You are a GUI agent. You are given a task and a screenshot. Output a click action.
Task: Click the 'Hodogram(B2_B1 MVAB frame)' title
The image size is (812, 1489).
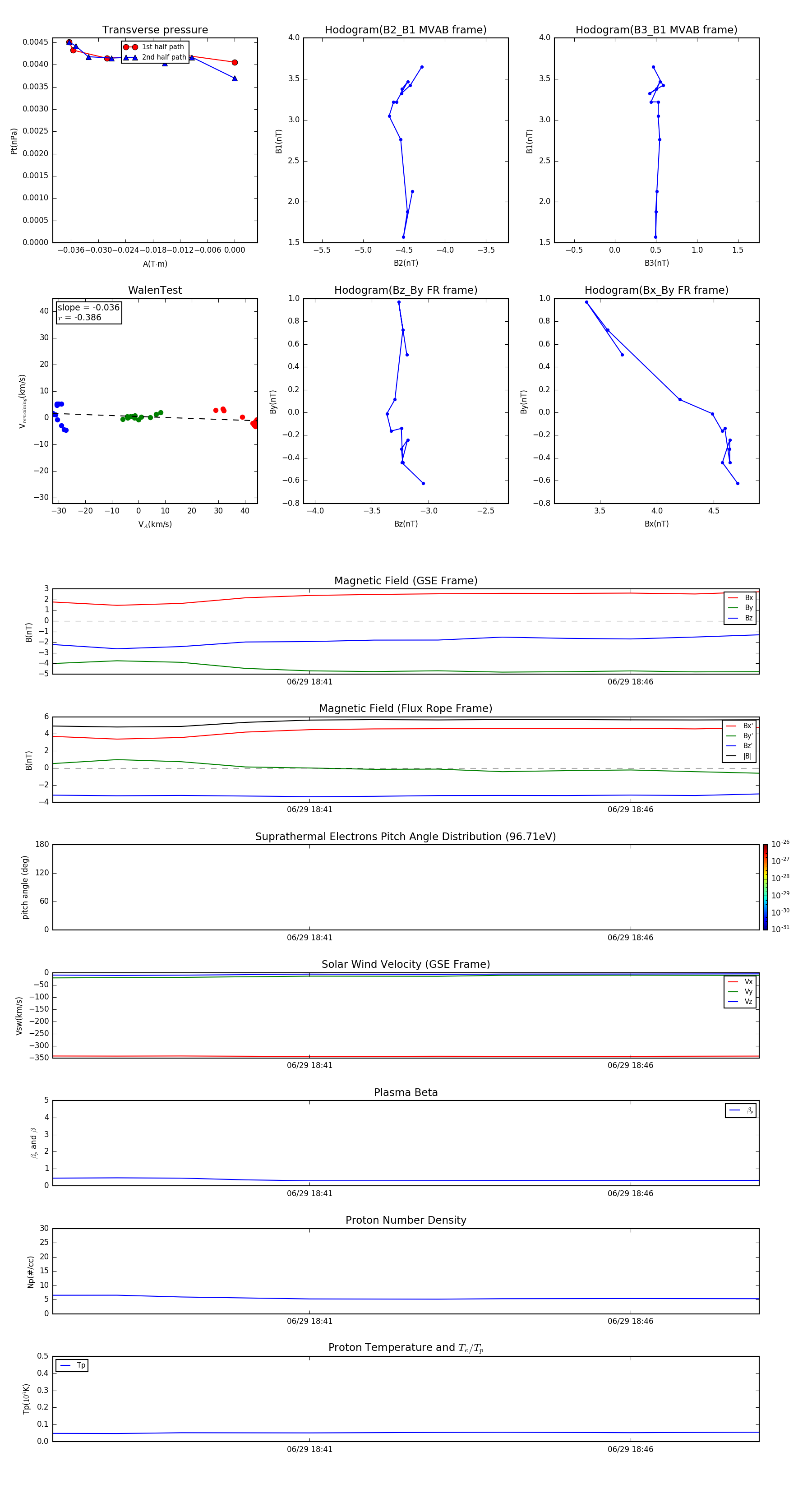[x=405, y=30]
